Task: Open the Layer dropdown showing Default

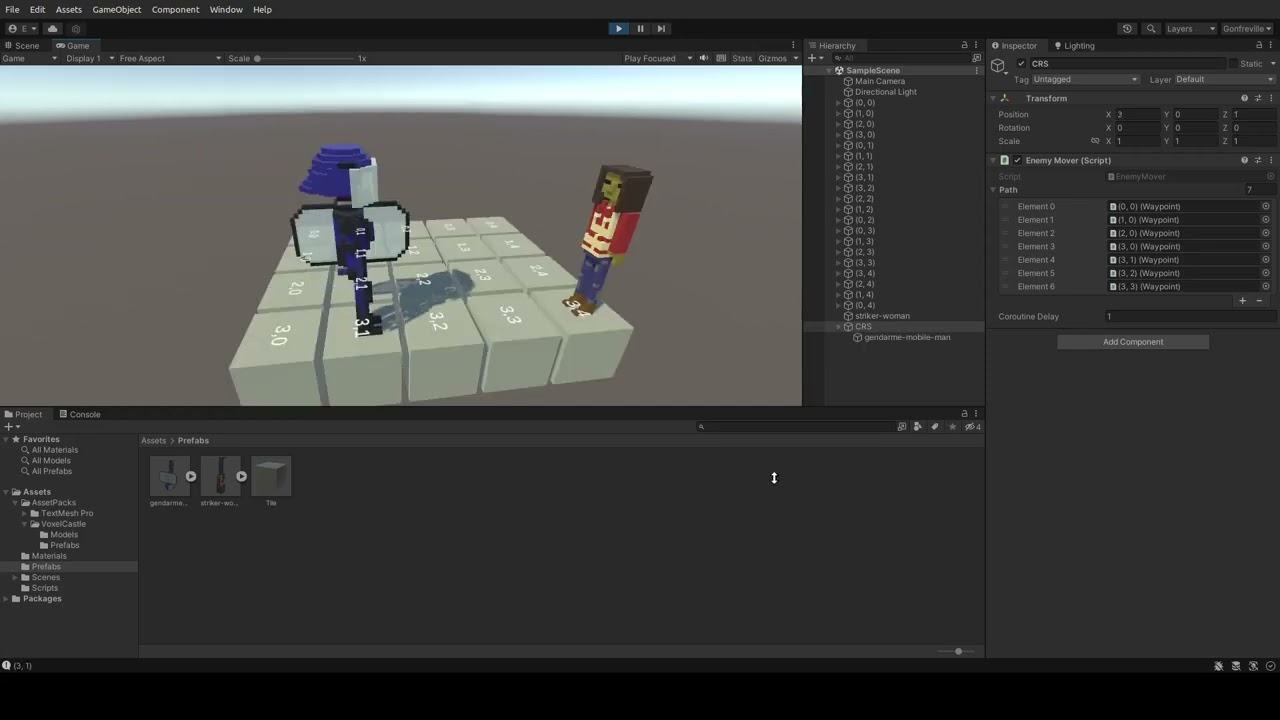Action: 1224,80
